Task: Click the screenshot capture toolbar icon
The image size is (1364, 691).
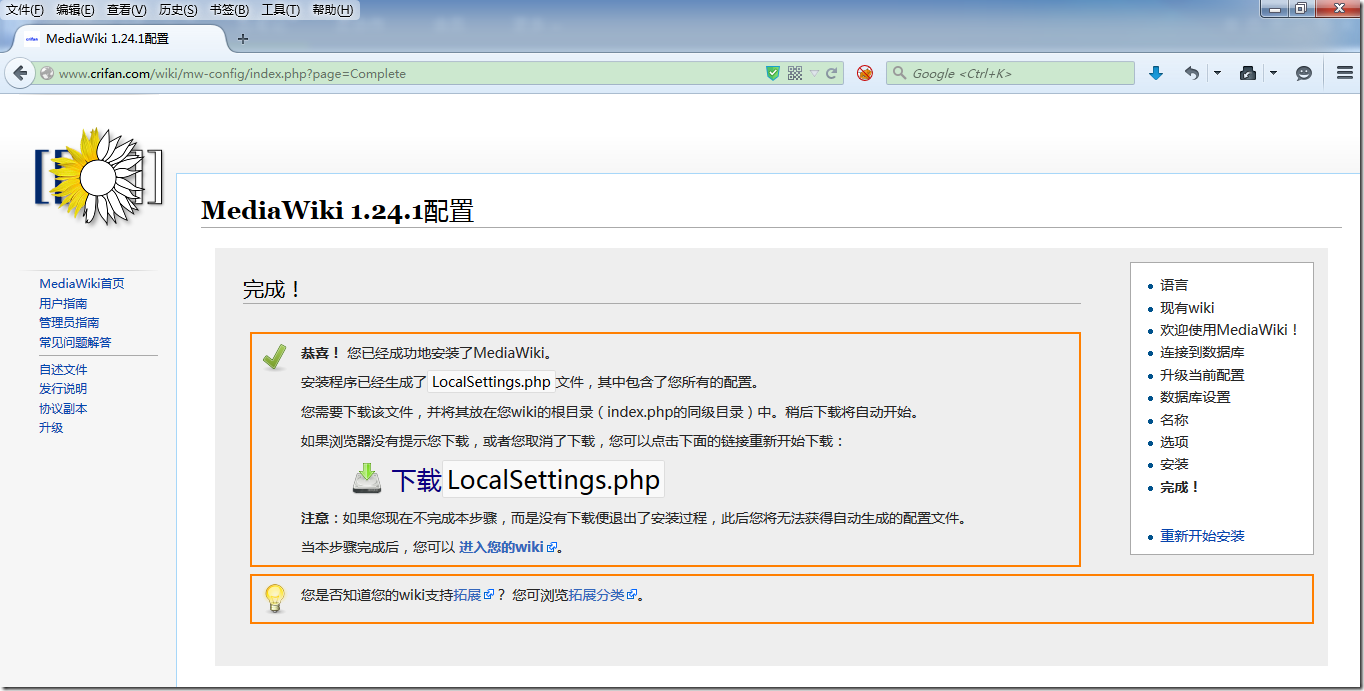Action: (x=1247, y=73)
